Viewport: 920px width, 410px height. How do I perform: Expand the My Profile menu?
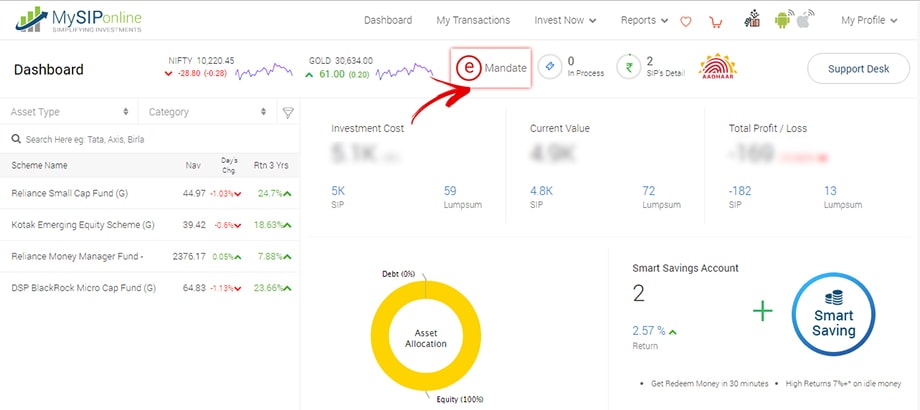869,20
